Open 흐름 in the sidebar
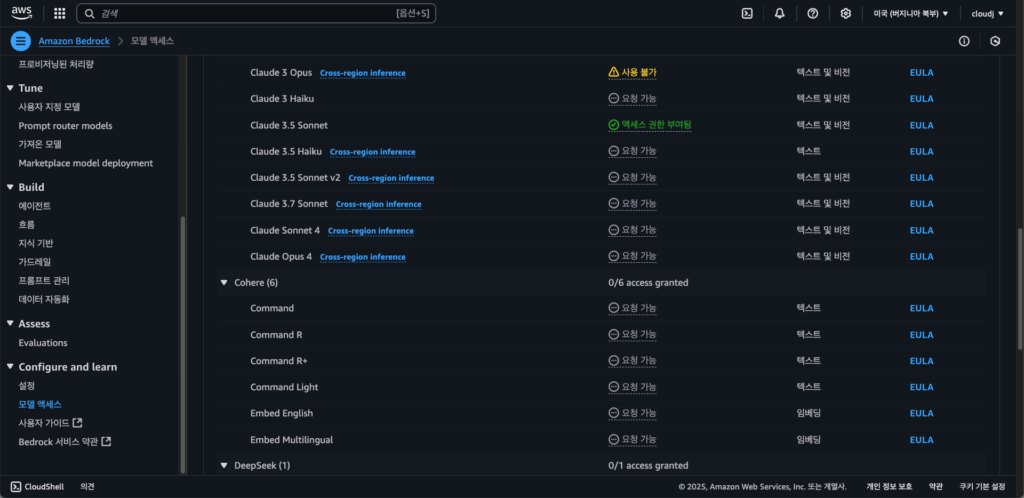The width and height of the screenshot is (1024, 498). click(27, 225)
